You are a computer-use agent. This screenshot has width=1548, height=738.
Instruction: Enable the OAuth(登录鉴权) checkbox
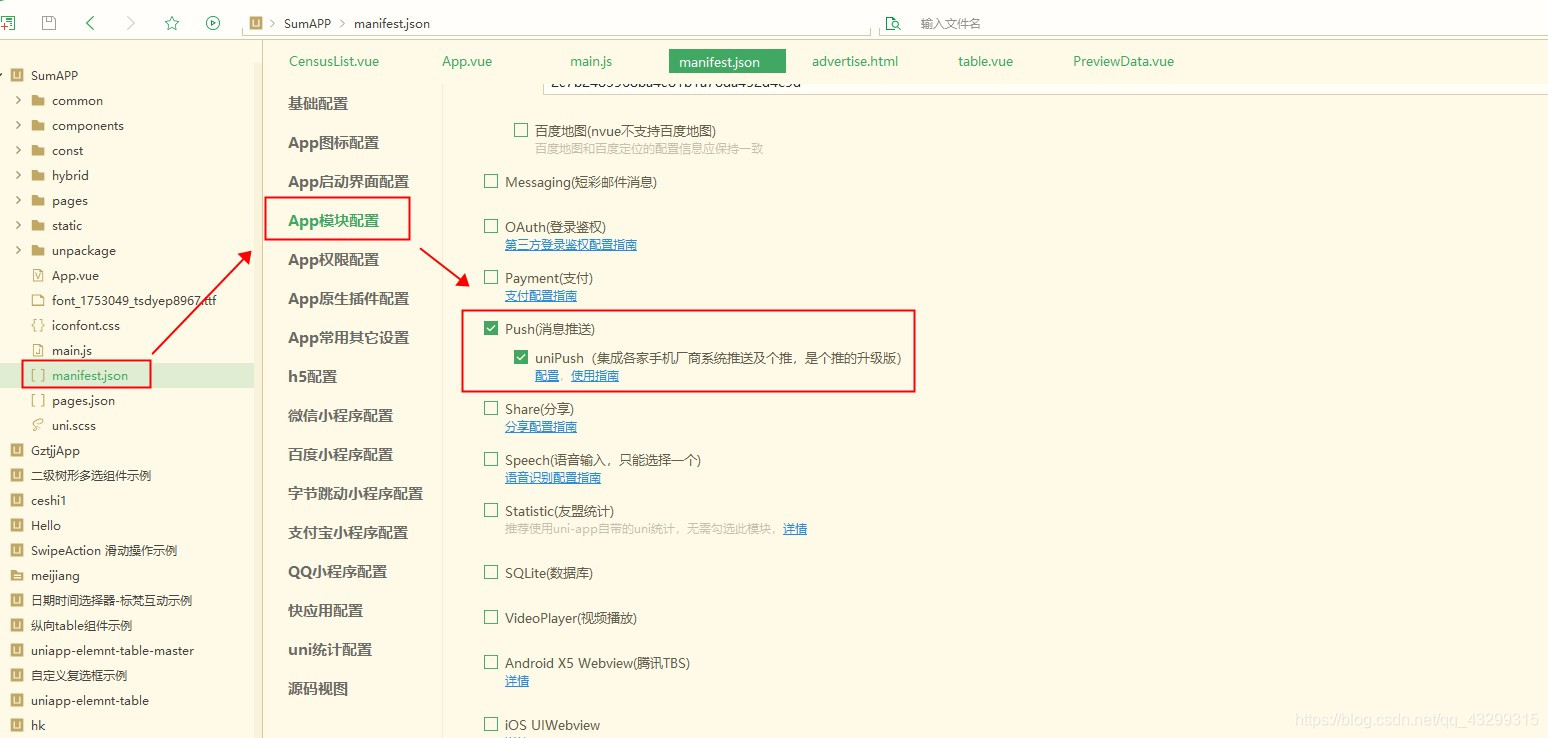[491, 226]
